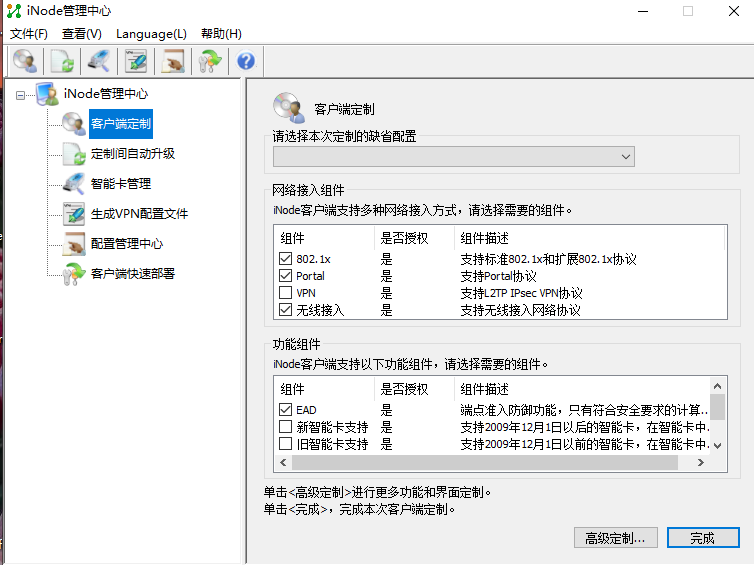Click the function list scroll up arrow
The height and width of the screenshot is (565, 754).
[717, 386]
